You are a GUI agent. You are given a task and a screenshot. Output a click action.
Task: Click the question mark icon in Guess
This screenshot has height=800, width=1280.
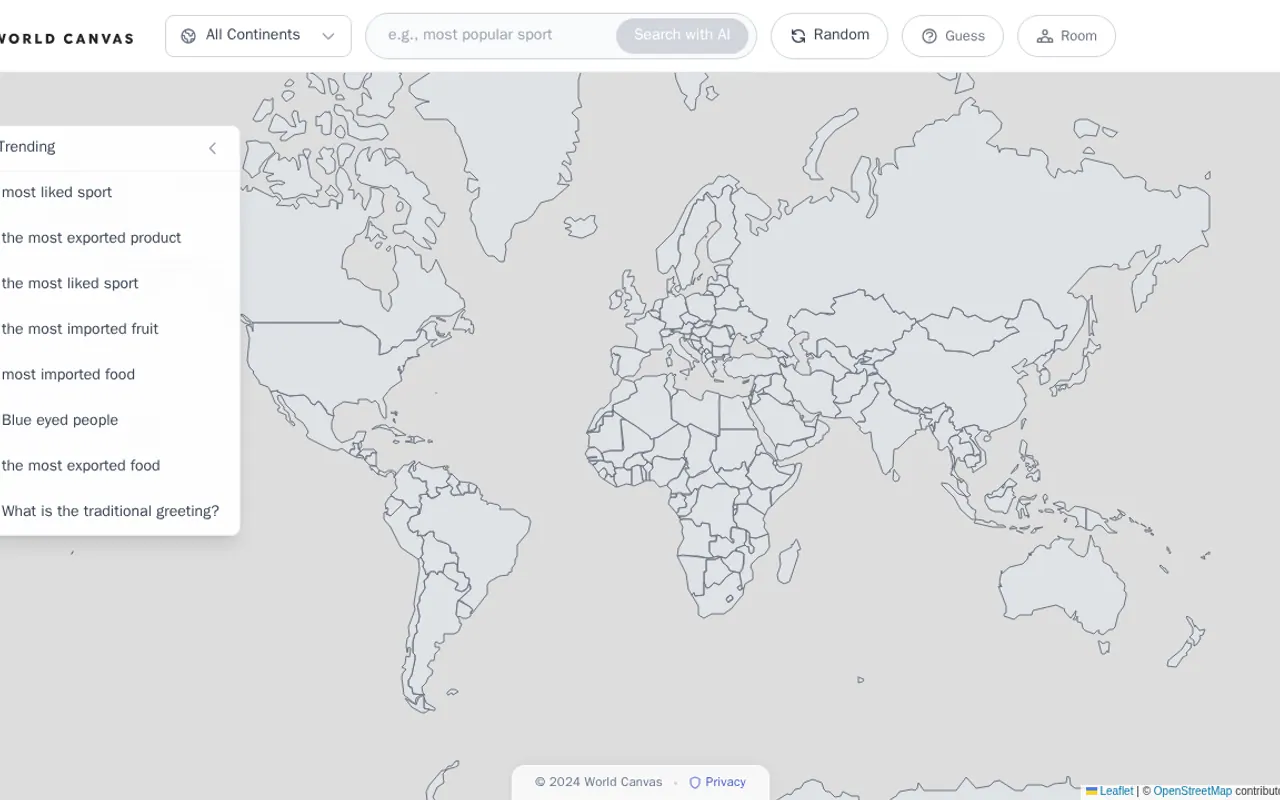[929, 36]
